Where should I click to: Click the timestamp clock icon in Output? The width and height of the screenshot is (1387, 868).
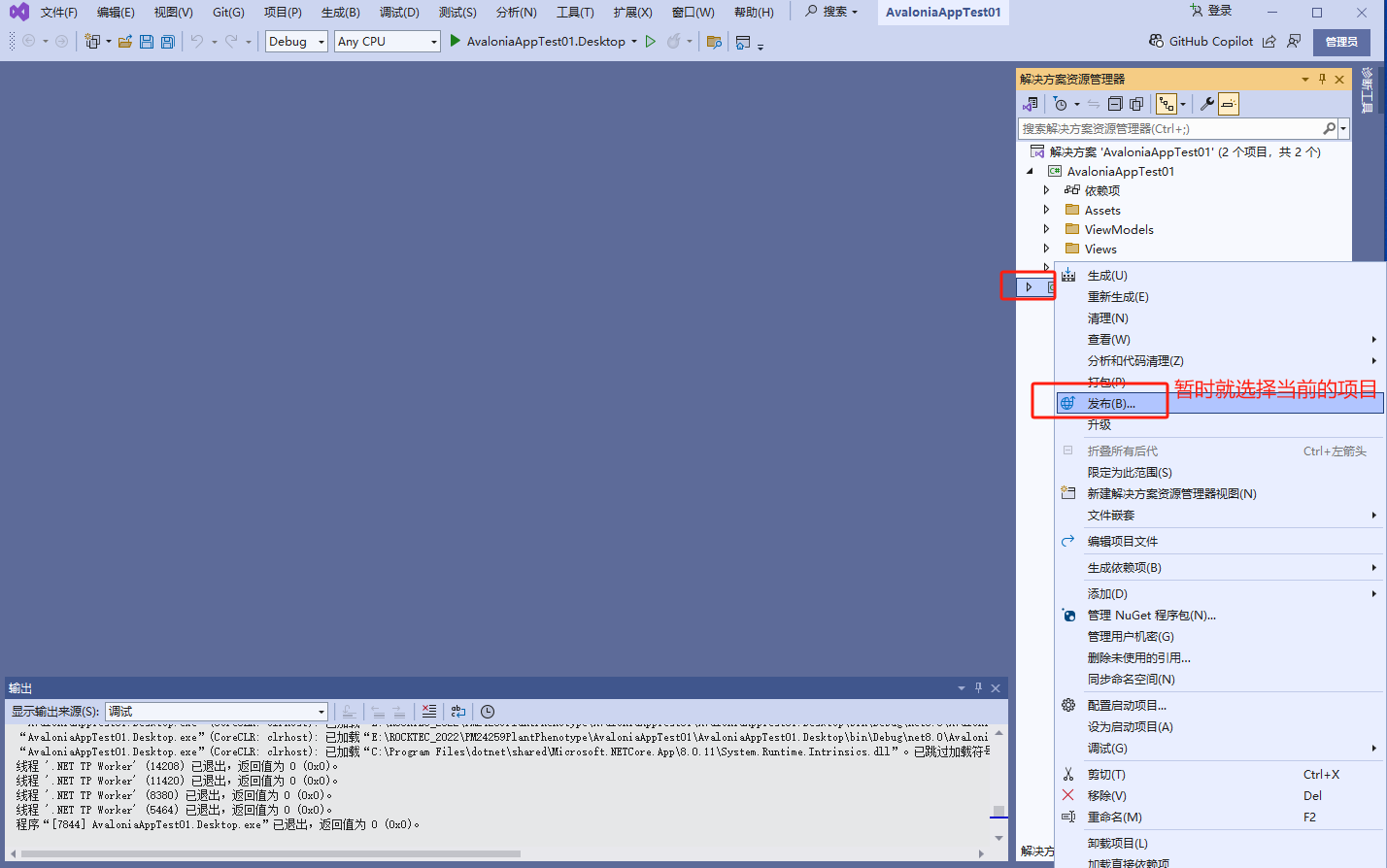click(488, 712)
